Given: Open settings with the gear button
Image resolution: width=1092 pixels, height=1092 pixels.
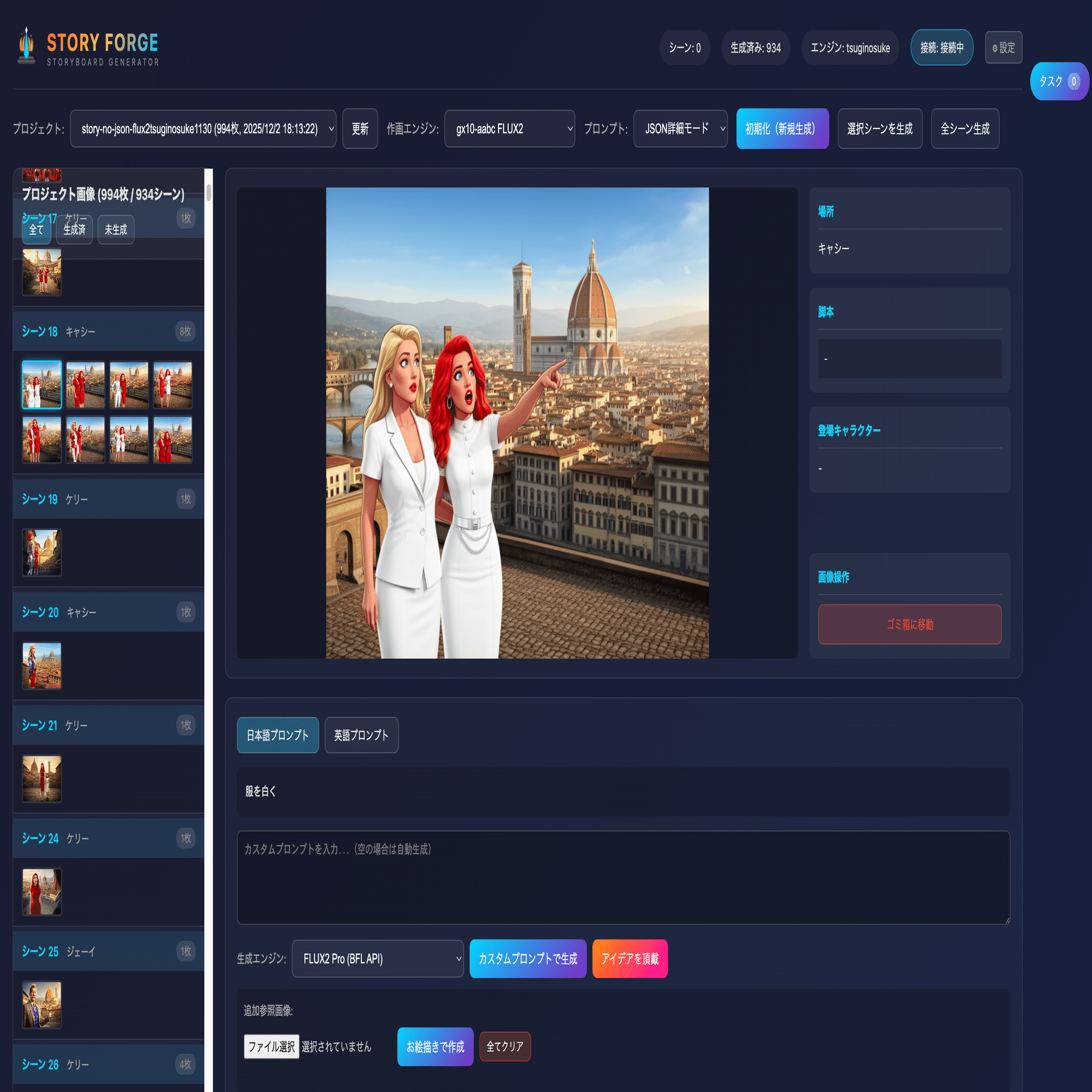Looking at the screenshot, I should pos(1003,48).
